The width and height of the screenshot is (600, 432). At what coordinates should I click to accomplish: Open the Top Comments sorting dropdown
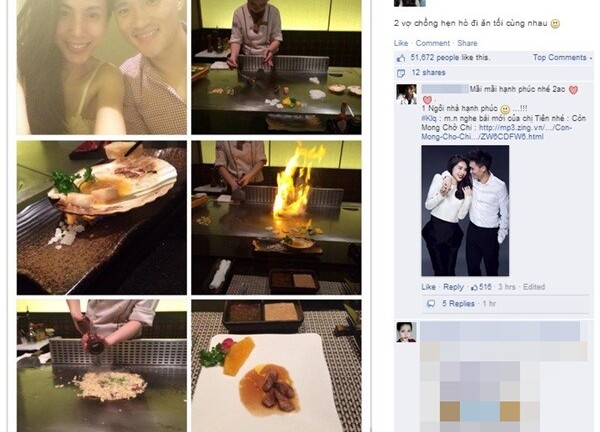point(562,57)
